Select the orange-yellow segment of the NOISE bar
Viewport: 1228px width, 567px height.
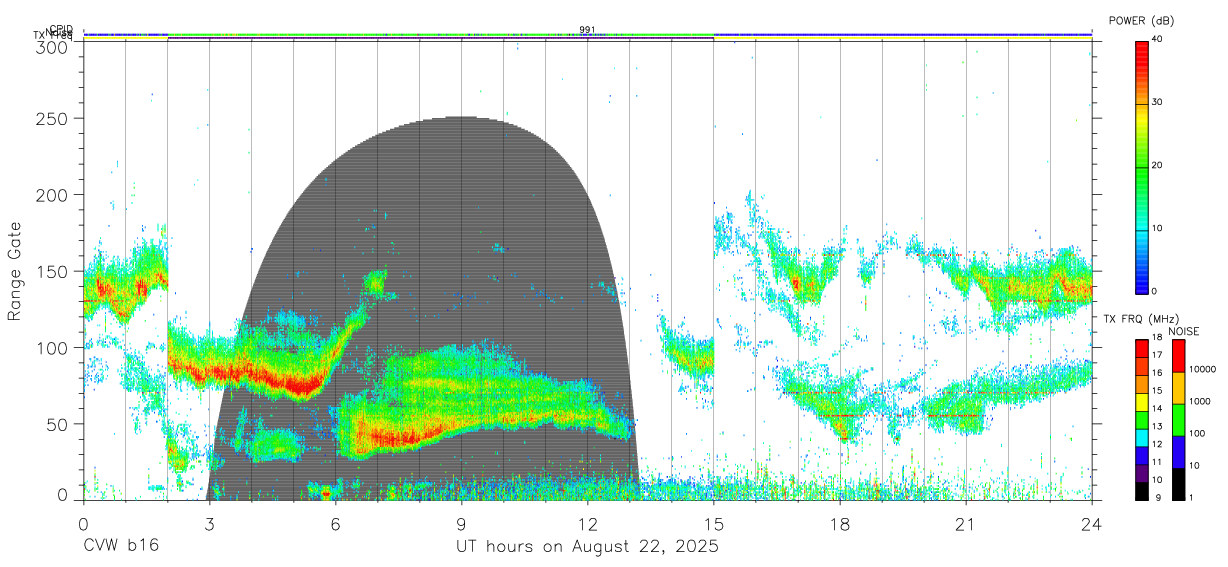click(1178, 387)
